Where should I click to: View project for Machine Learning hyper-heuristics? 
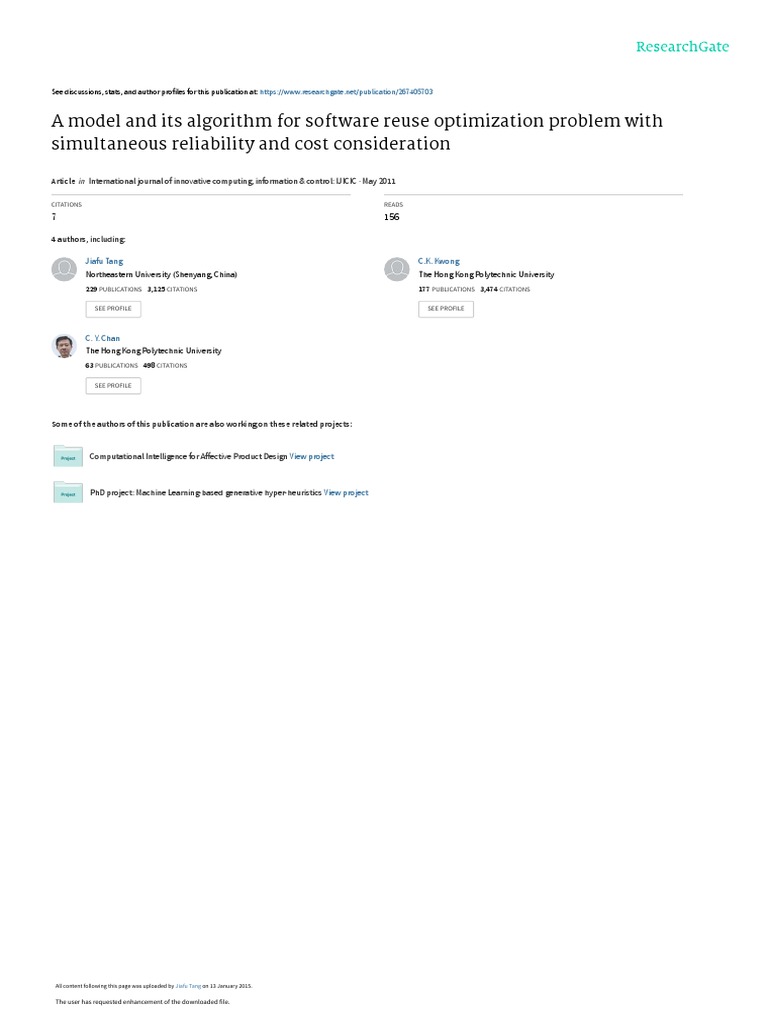click(x=346, y=493)
